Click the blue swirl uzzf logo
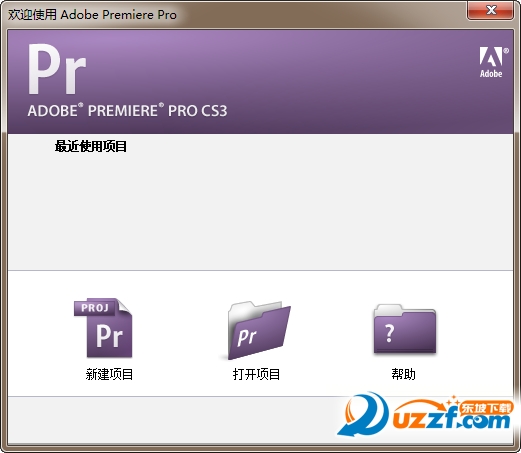The height and width of the screenshot is (453, 521). pyautogui.click(x=363, y=415)
